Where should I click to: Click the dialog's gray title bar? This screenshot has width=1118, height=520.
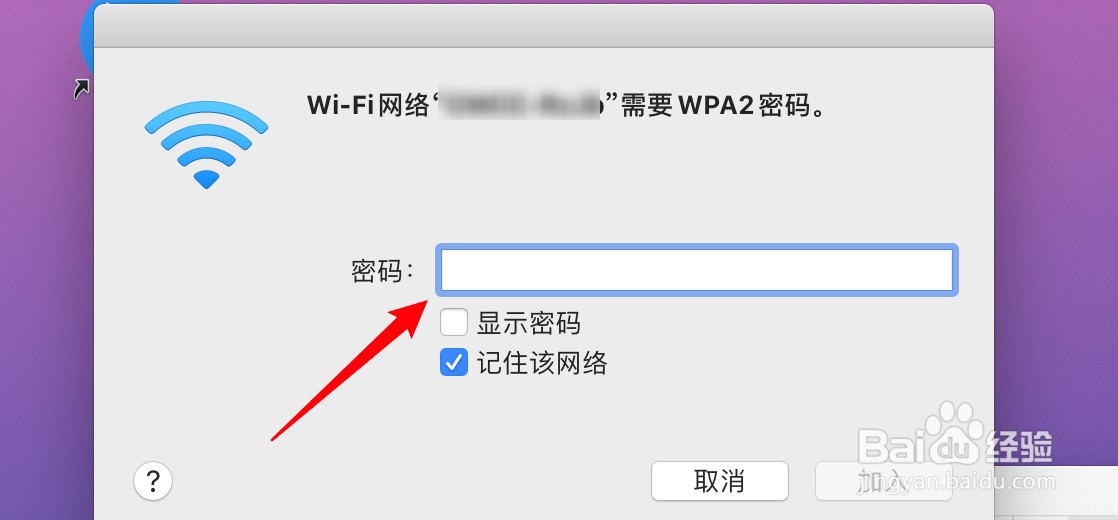[x=543, y=26]
